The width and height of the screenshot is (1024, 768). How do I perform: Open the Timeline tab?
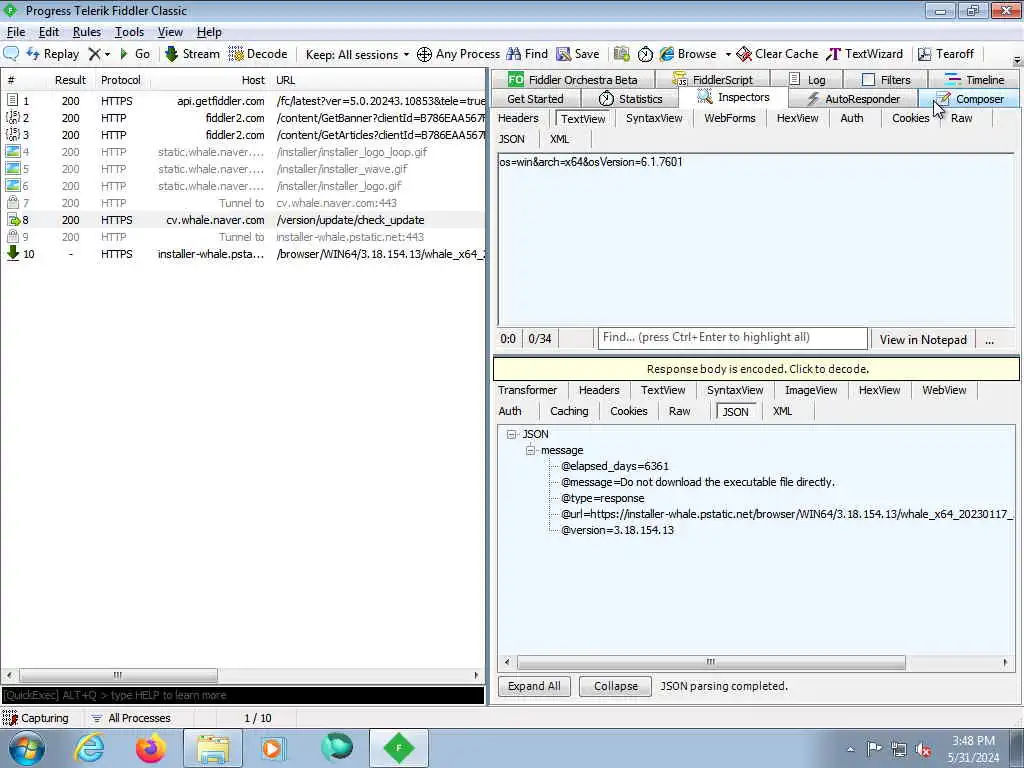[975, 80]
